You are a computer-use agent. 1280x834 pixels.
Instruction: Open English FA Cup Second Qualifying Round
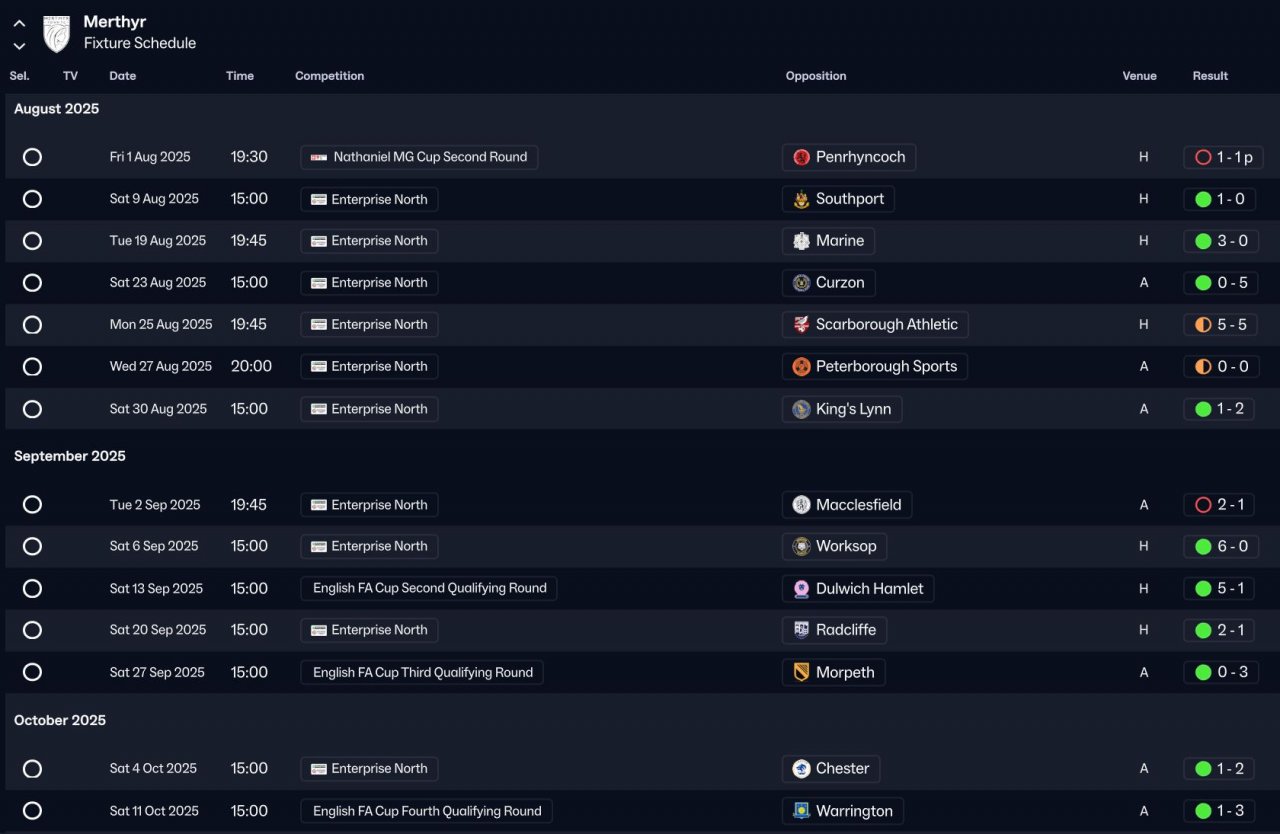tap(429, 589)
